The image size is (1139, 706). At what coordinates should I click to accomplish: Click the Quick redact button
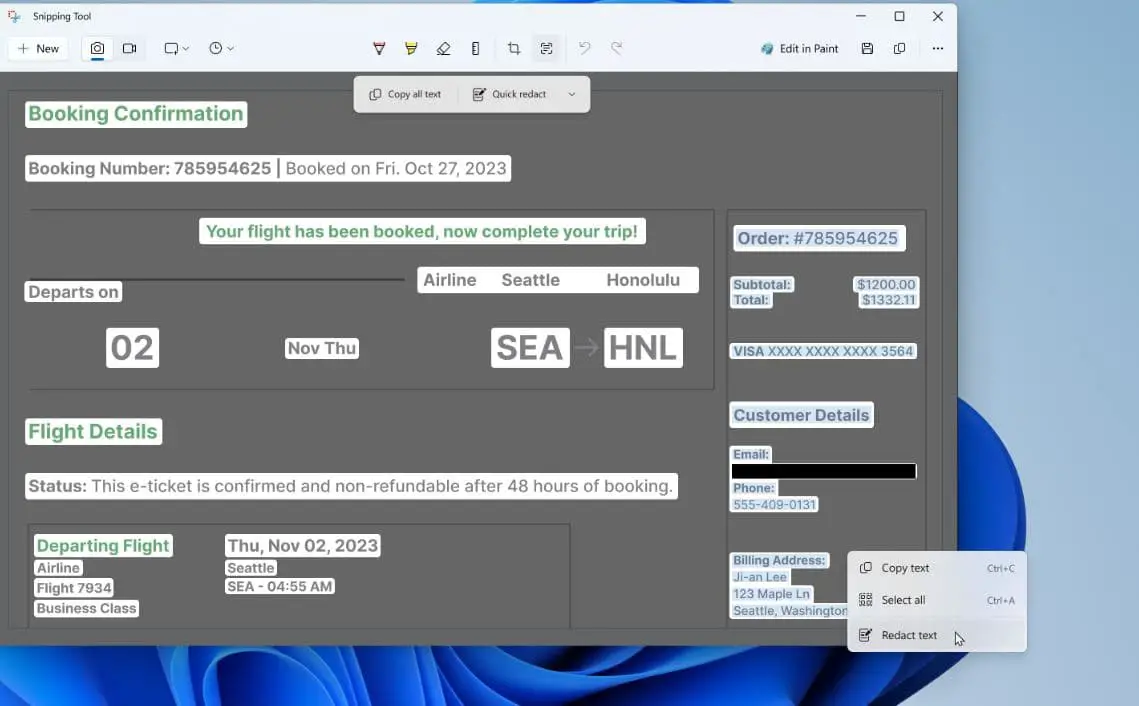point(510,94)
